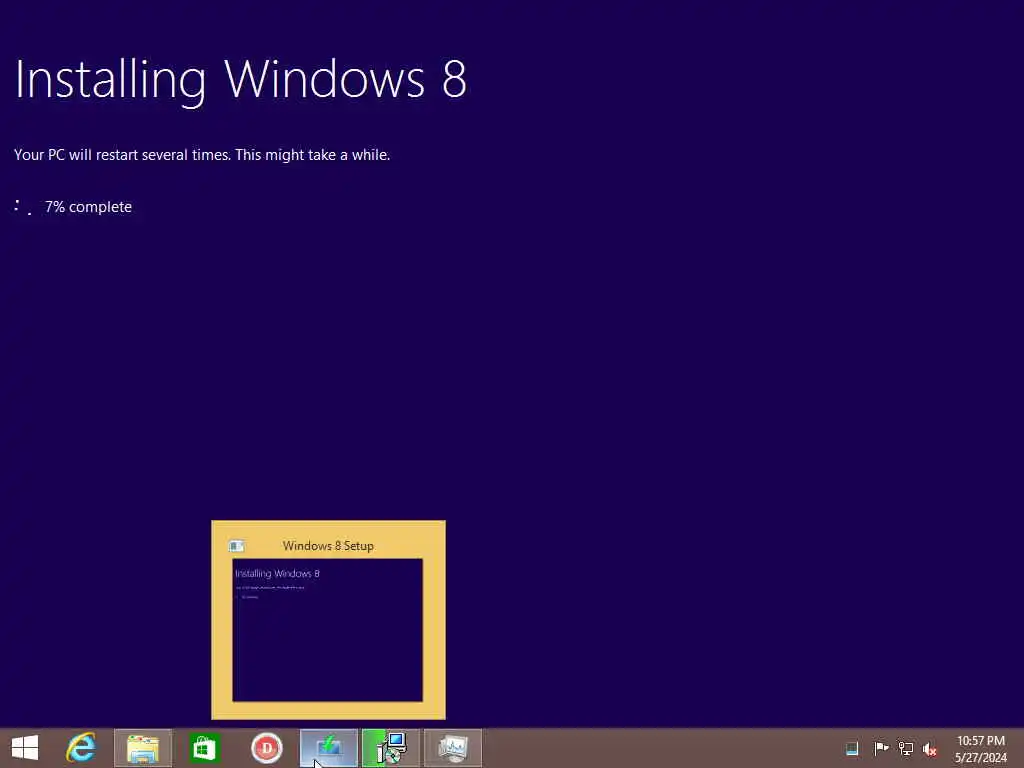Open the installer icon with green progress

tap(391, 748)
